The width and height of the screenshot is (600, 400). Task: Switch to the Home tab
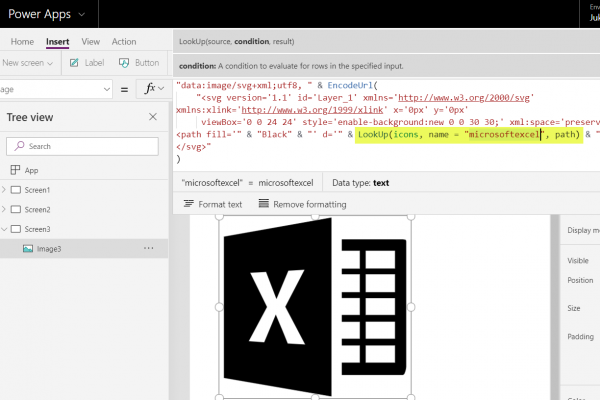[22, 42]
